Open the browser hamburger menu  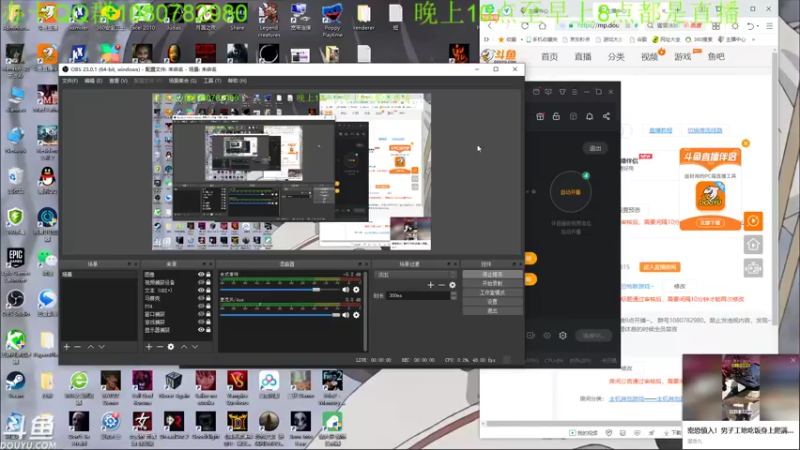pos(769,26)
